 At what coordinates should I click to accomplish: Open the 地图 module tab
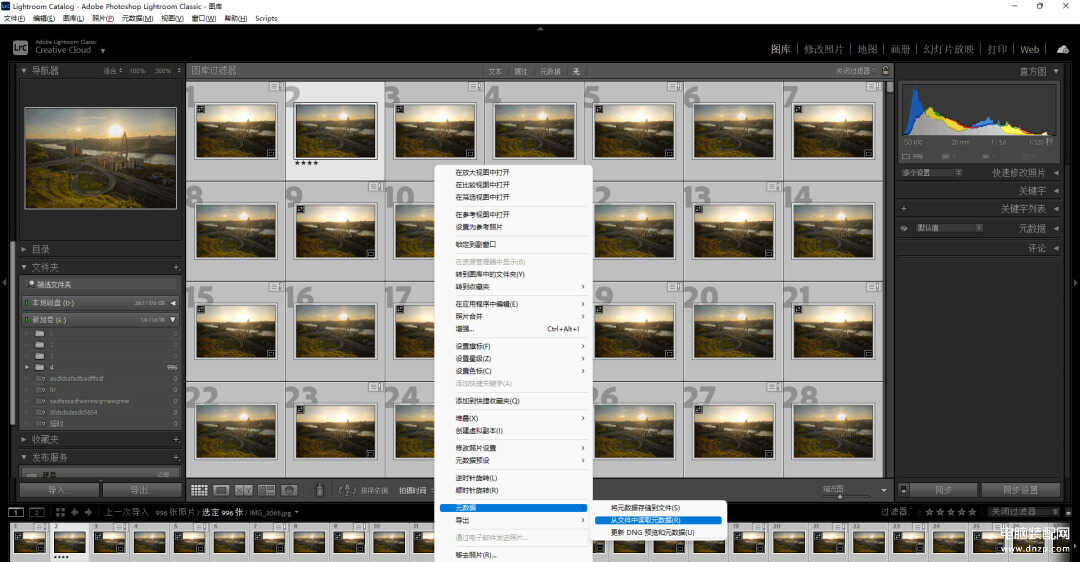tap(867, 49)
